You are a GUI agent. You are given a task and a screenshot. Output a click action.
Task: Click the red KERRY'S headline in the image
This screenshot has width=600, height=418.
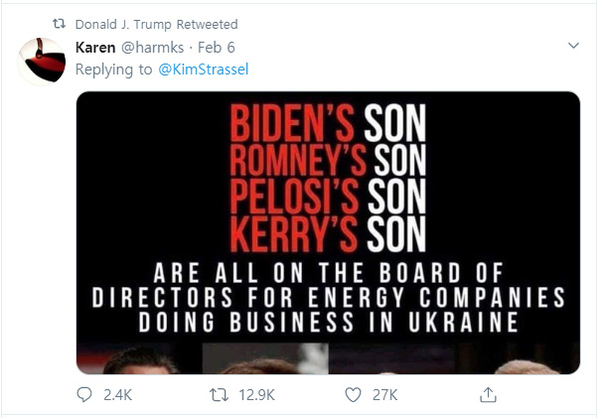(x=294, y=234)
